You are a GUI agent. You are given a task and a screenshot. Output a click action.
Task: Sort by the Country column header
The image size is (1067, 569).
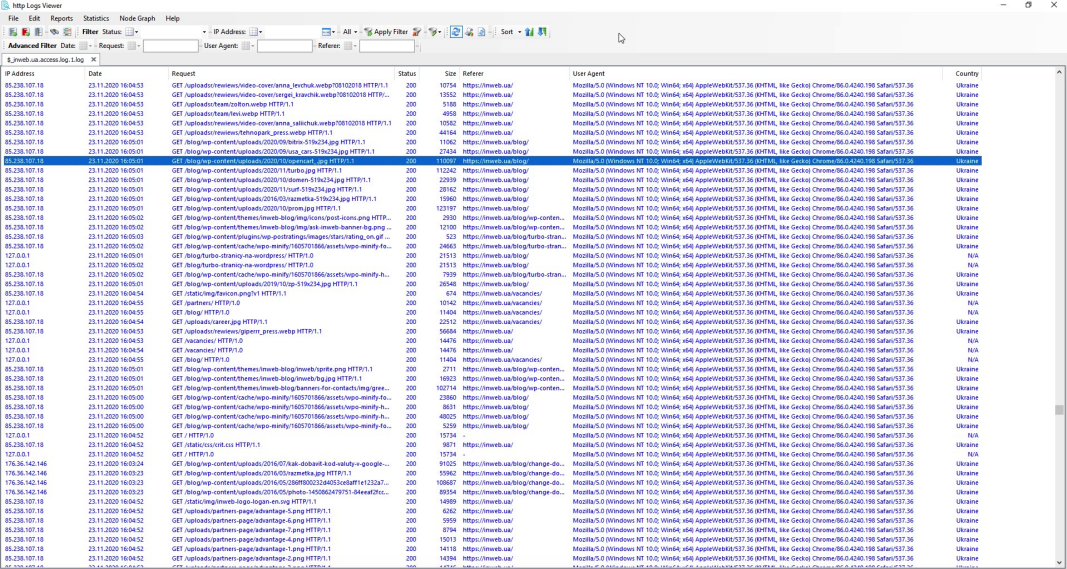[x=962, y=74]
